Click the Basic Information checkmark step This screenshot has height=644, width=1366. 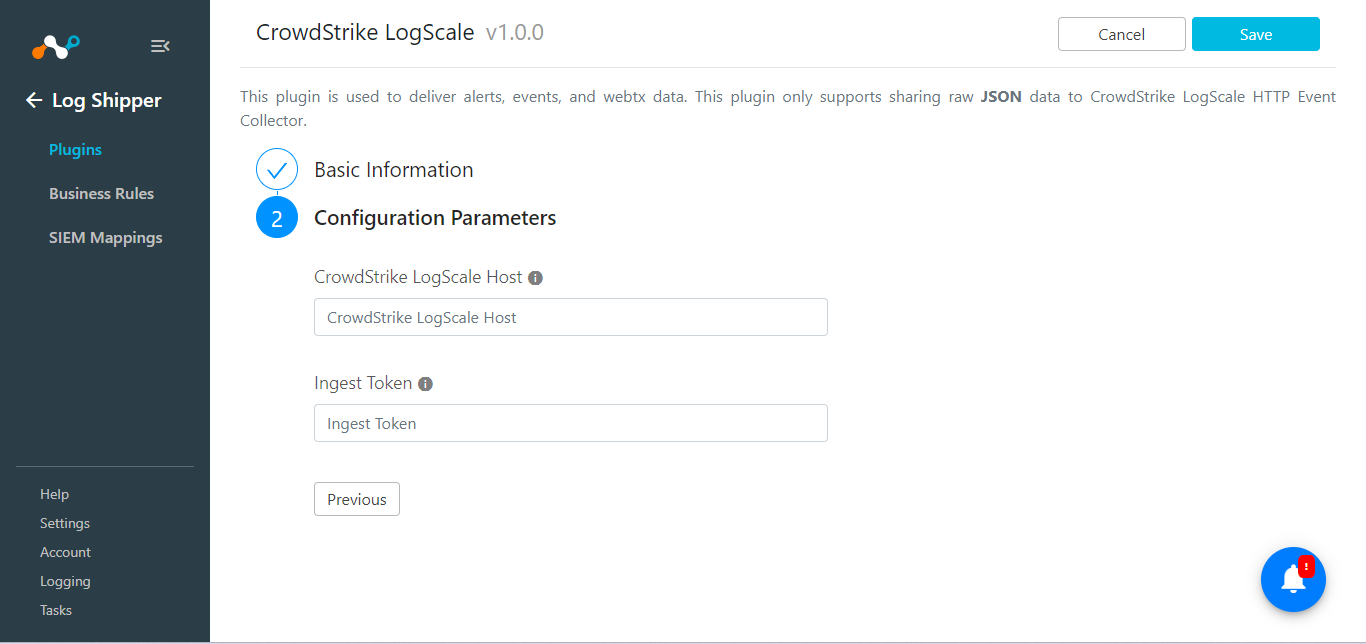tap(277, 170)
